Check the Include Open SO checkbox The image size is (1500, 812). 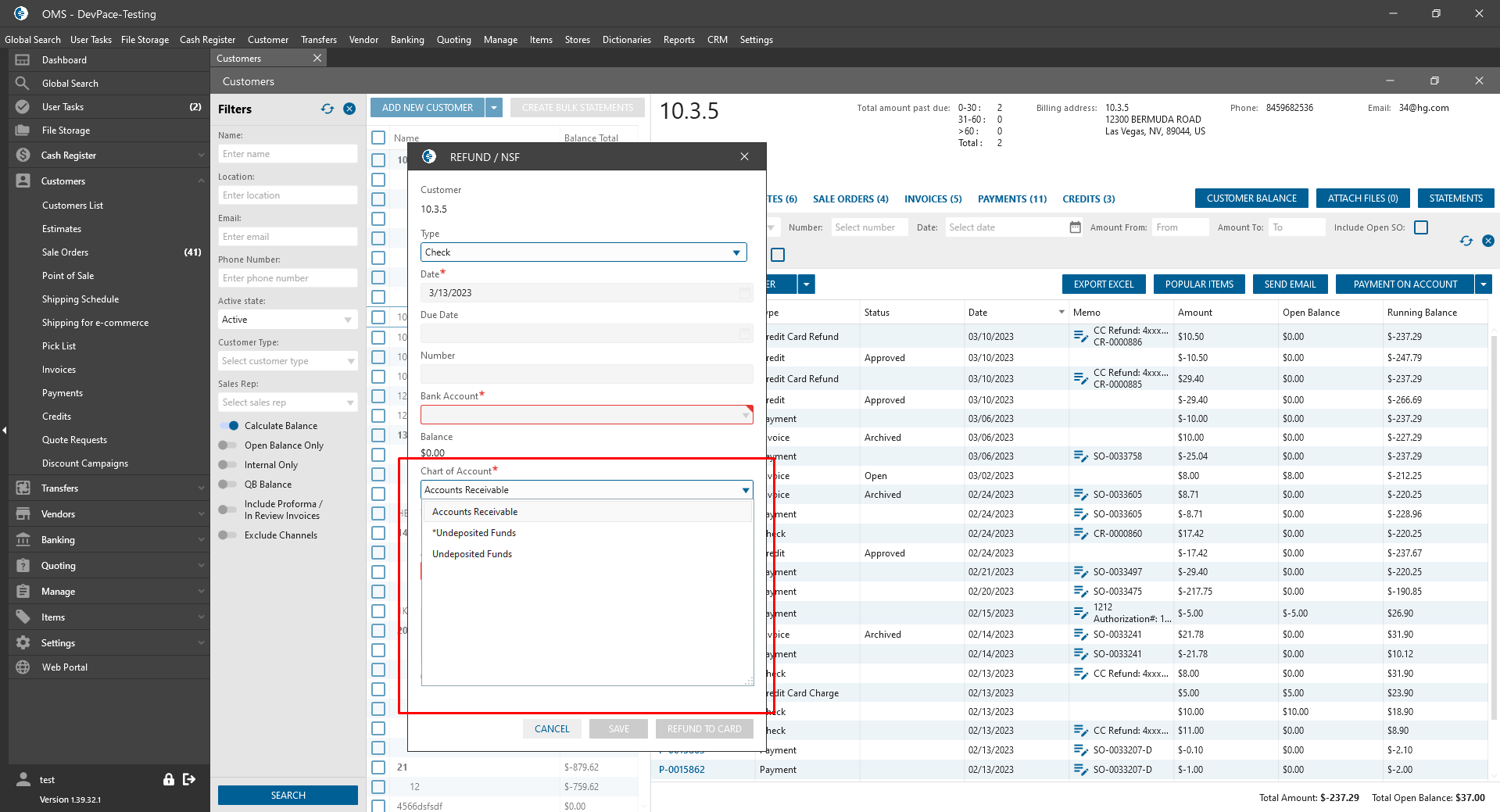tap(1421, 227)
